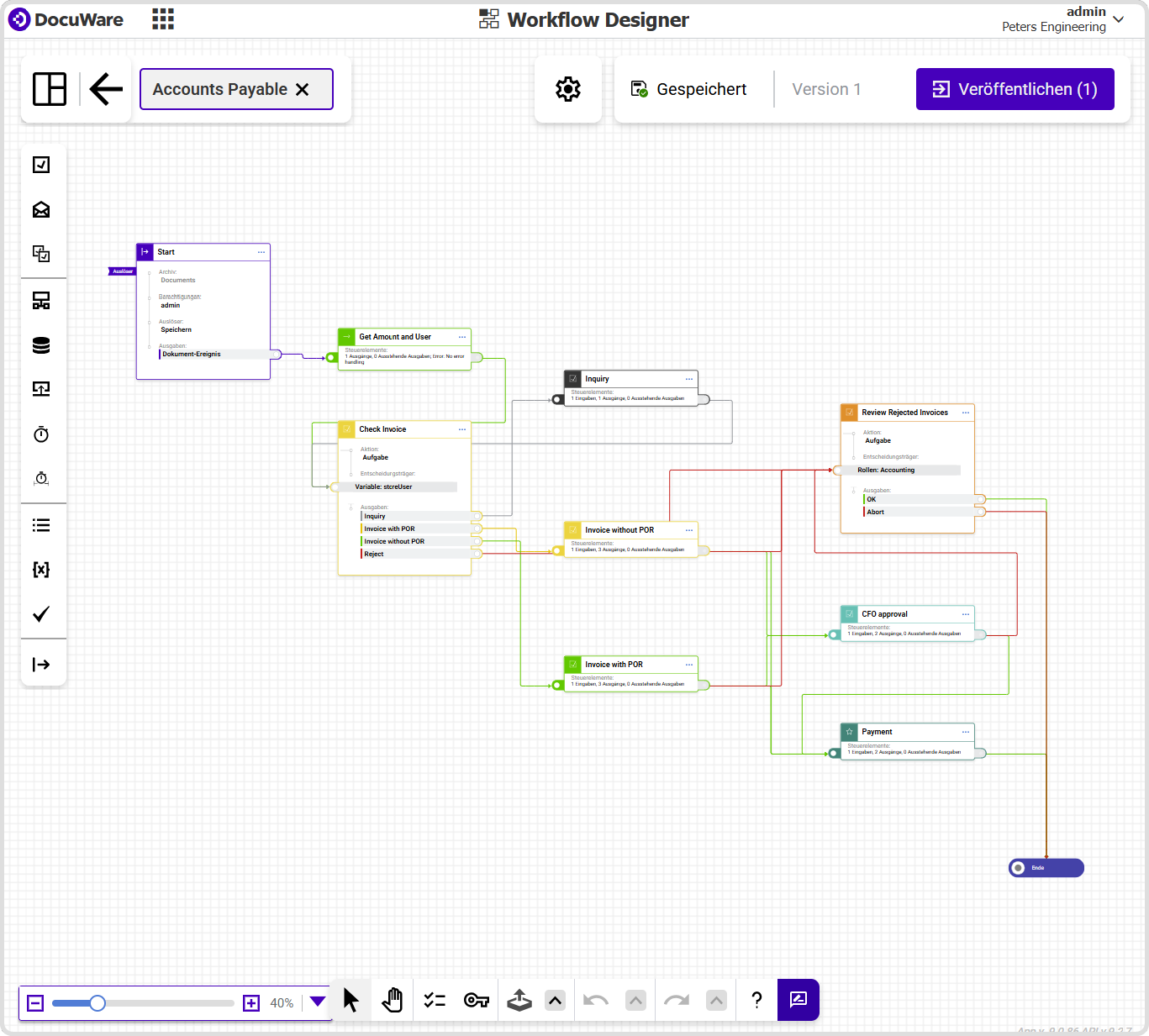The image size is (1149, 1036).
Task: Select the Invoice without POR node
Action: tap(631, 539)
